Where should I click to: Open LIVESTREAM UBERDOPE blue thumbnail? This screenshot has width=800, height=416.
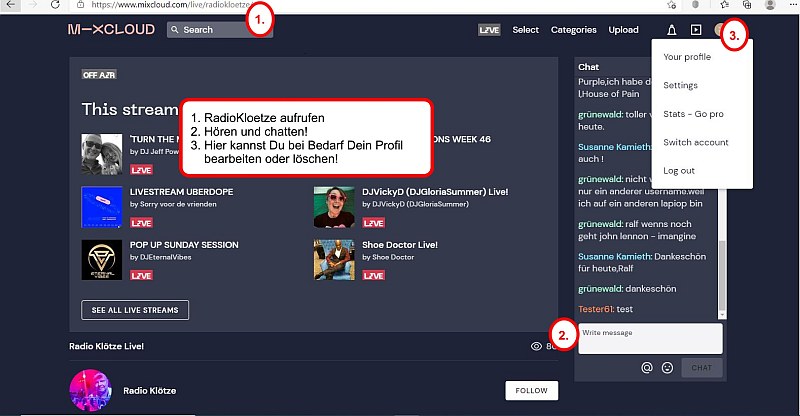tap(102, 207)
